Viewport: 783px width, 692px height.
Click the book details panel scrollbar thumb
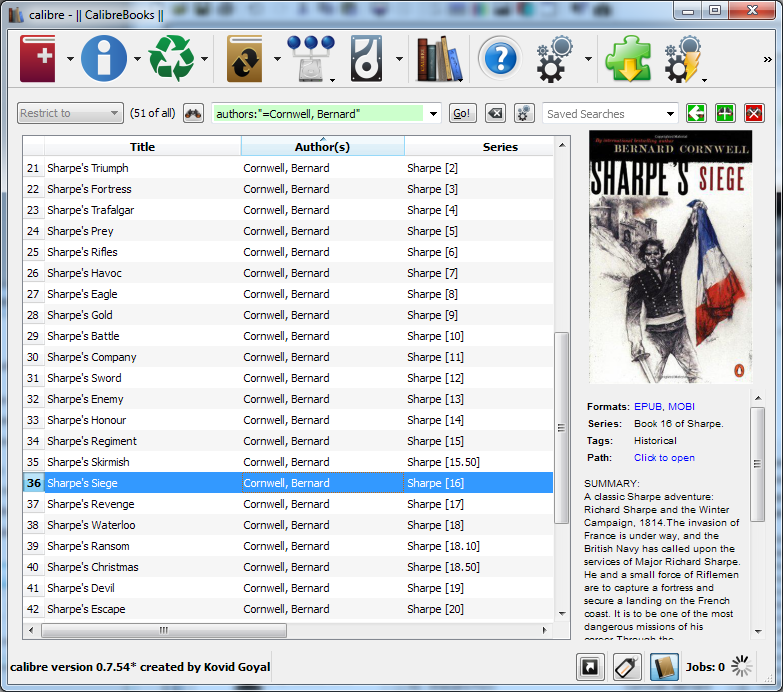click(758, 464)
